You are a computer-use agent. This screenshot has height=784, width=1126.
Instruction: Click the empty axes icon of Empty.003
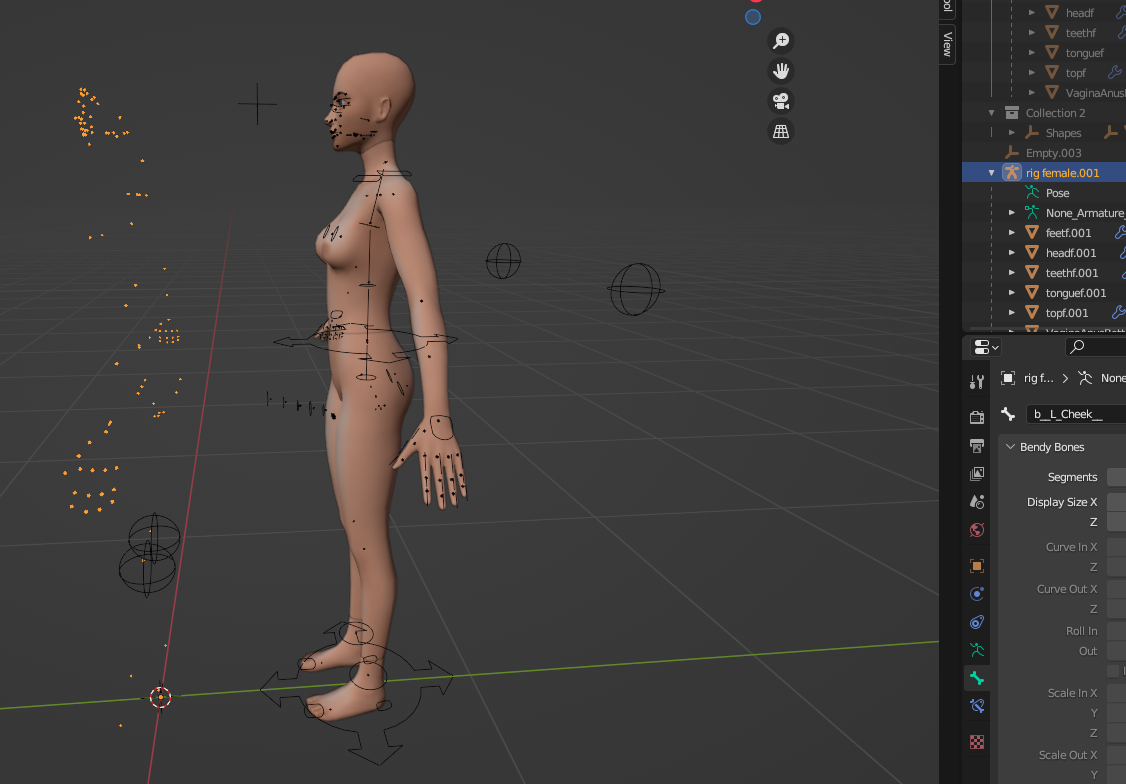tap(1012, 152)
